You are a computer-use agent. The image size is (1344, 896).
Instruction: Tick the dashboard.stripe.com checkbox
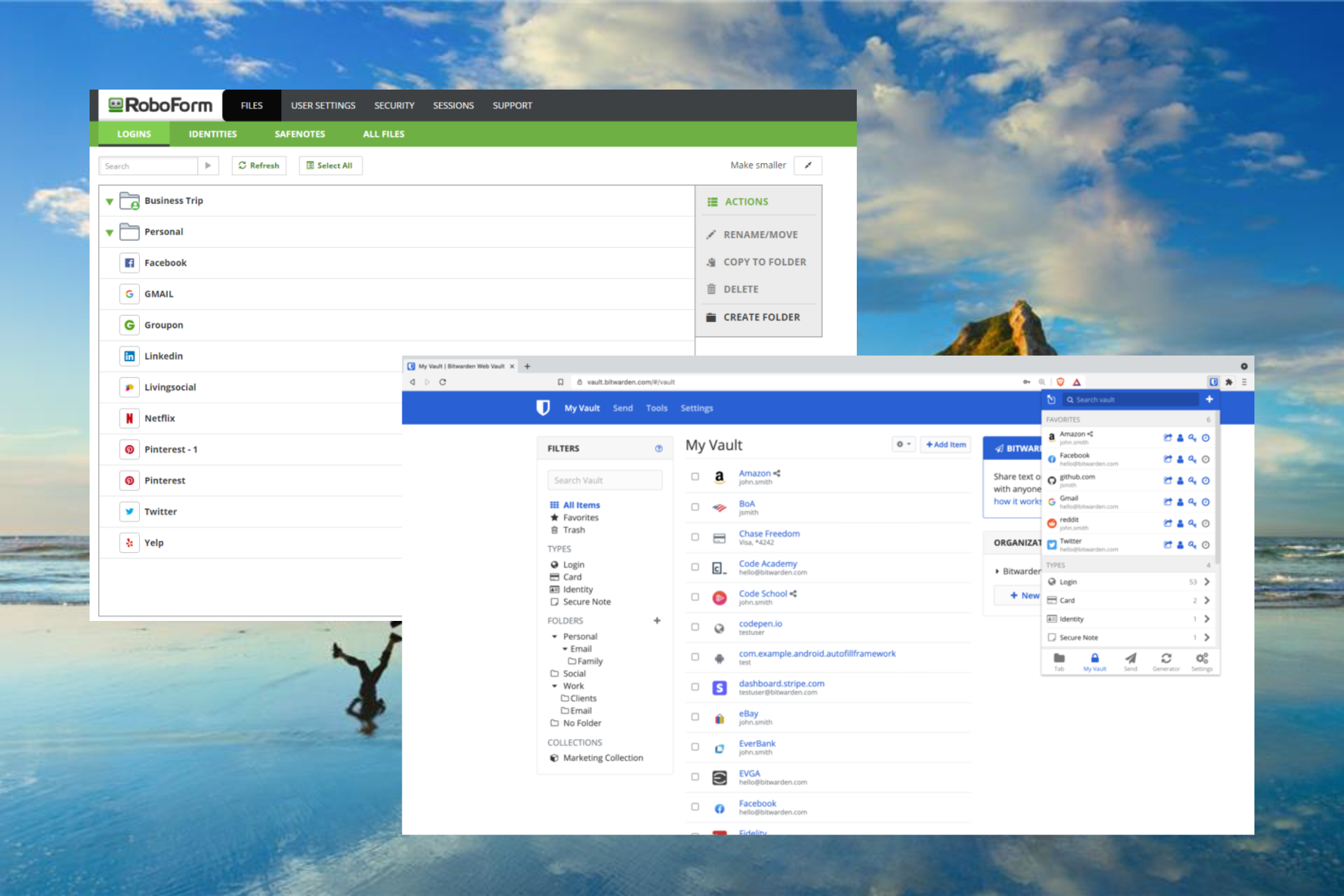pyautogui.click(x=695, y=687)
